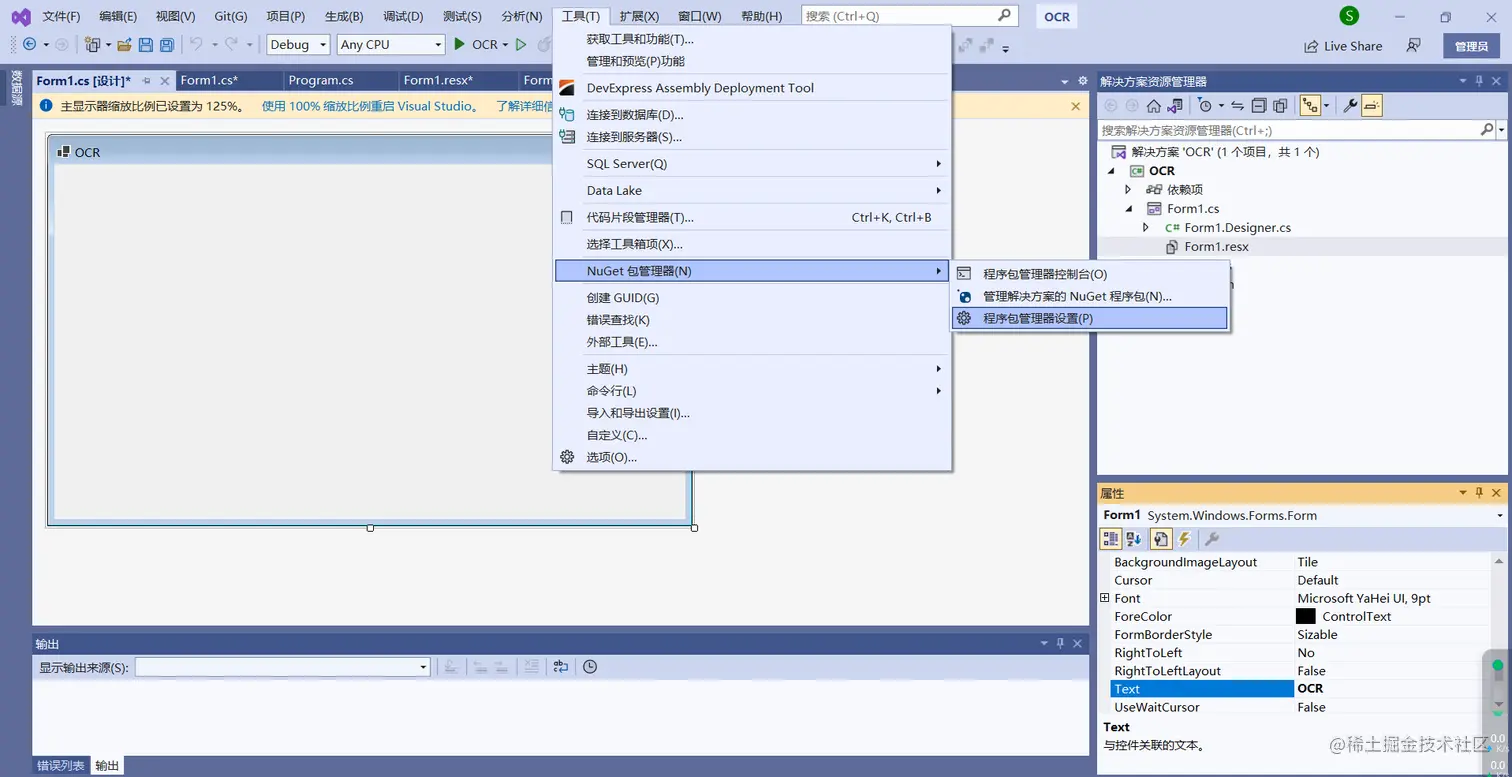Click the 连接到数据库(D) menu item
1512x777 pixels.
[752, 115]
